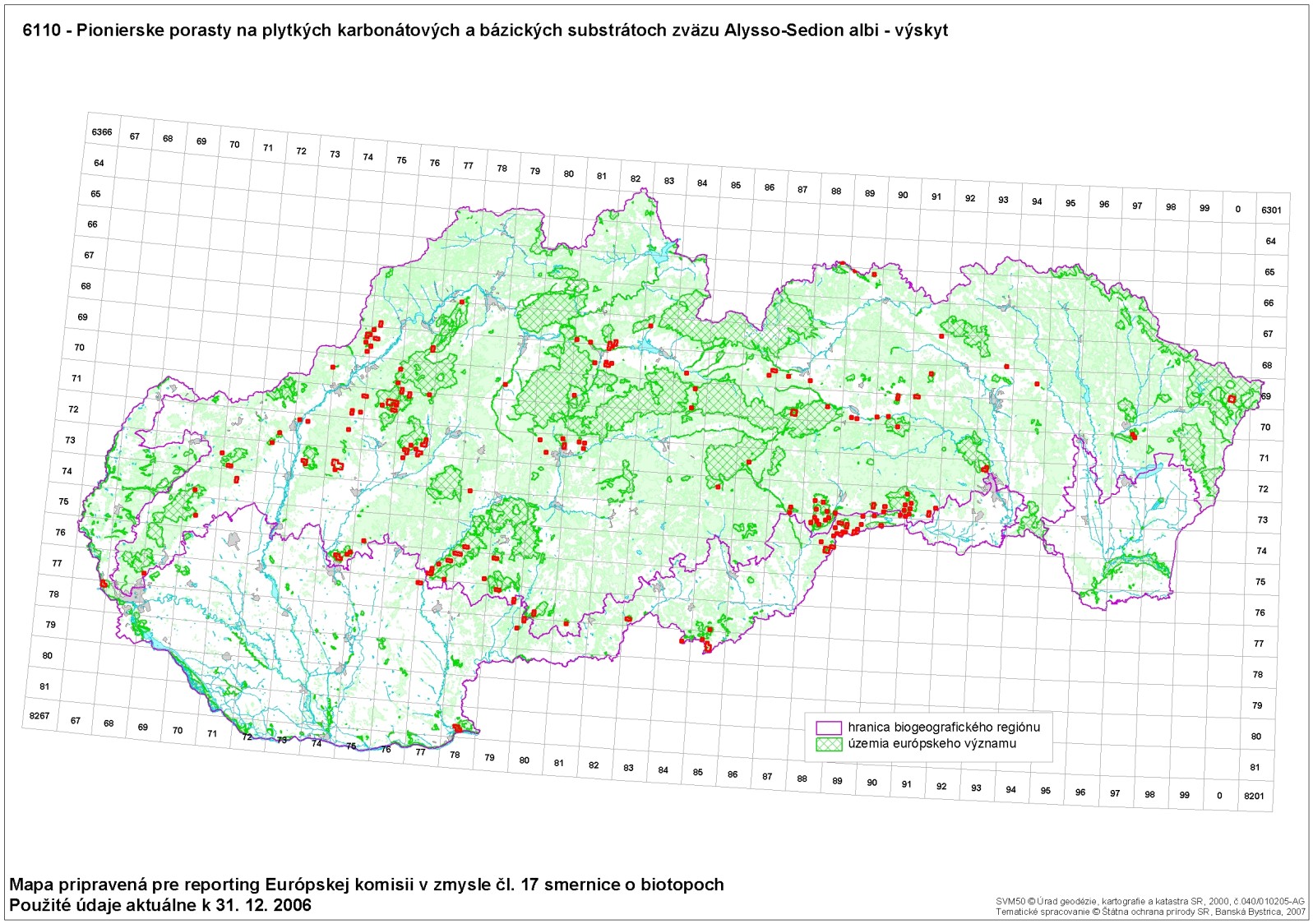Image resolution: width=1313 pixels, height=924 pixels.
Task: Click column label '95' in the bottom grid row
Action: click(1046, 791)
